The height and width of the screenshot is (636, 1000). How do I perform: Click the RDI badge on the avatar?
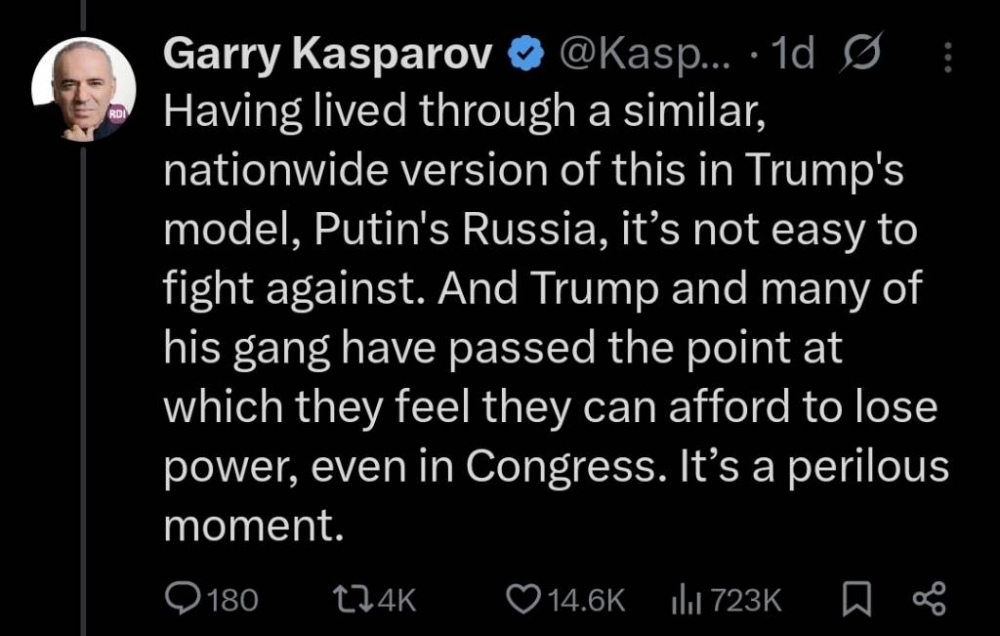(118, 118)
